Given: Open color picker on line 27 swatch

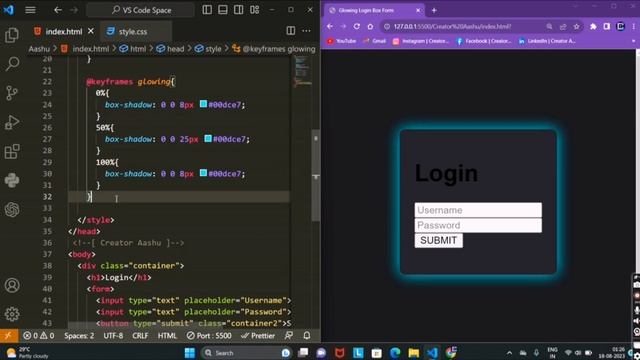Looking at the screenshot, I should coord(208,139).
